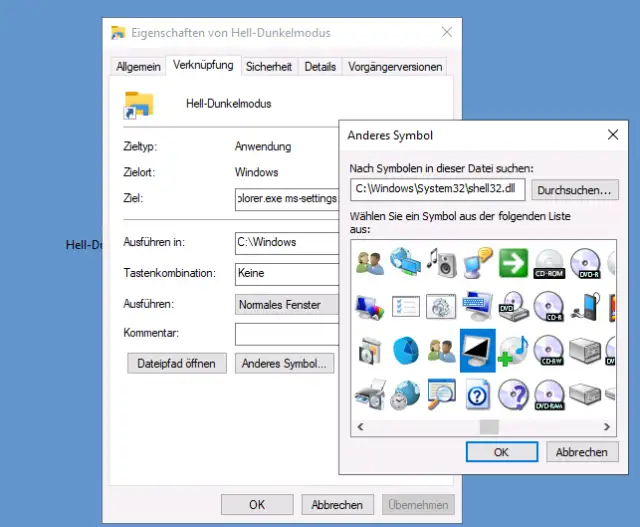This screenshot has width=640, height=527.
Task: Click the horizontal scrollbar thumb of icon list
Action: coord(488,426)
